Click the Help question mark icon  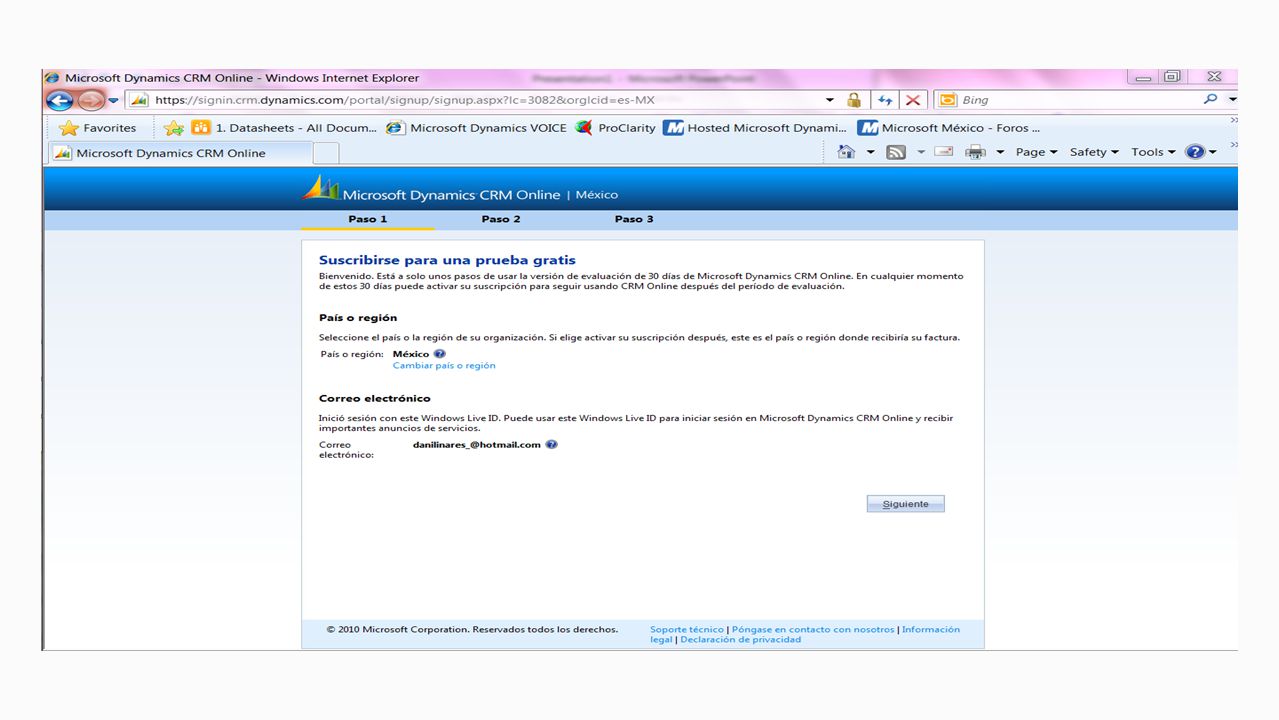1195,152
